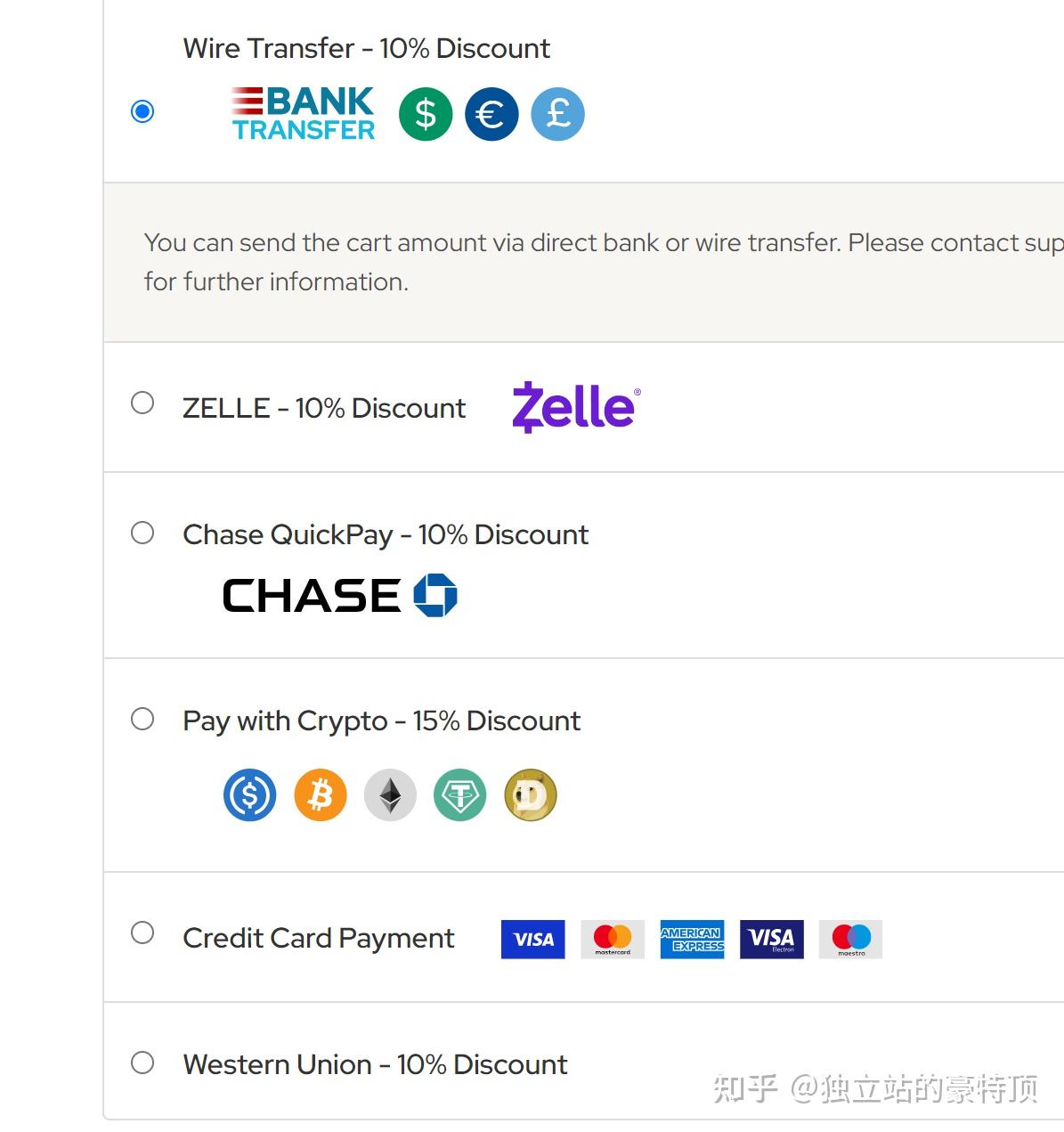Viewport: 1064px width, 1132px height.
Task: Select Western Union radio button
Action: (x=142, y=1063)
